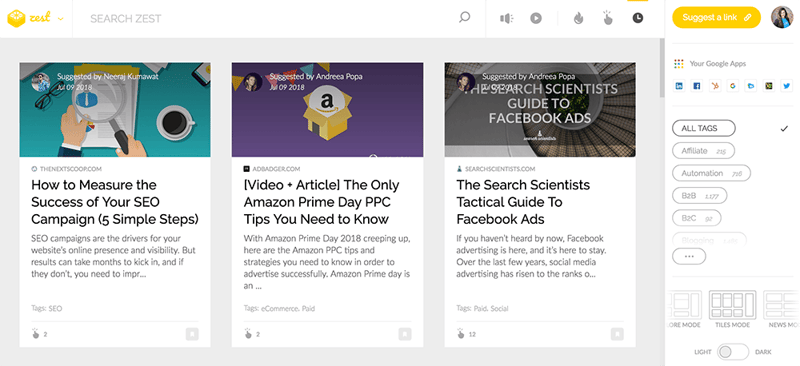
Task: Sort by recent using clock icon
Action: point(638,18)
